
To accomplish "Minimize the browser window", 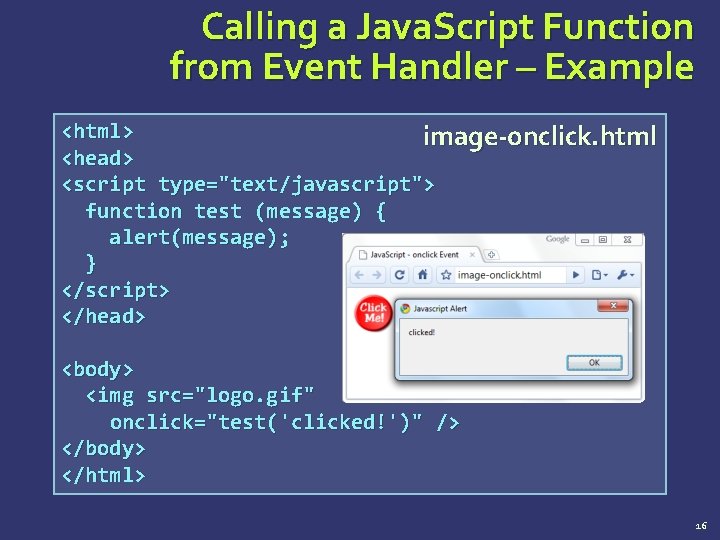I will tap(585, 240).
